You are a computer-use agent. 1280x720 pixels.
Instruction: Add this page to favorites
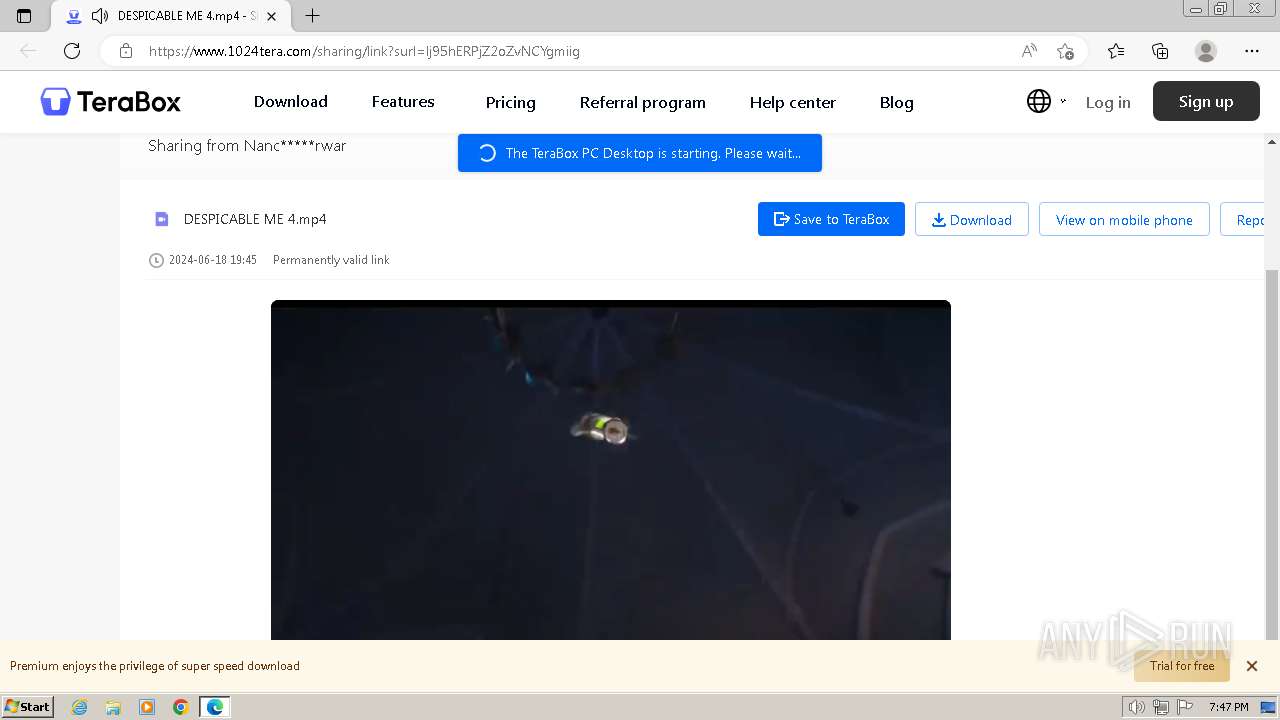click(x=1065, y=51)
